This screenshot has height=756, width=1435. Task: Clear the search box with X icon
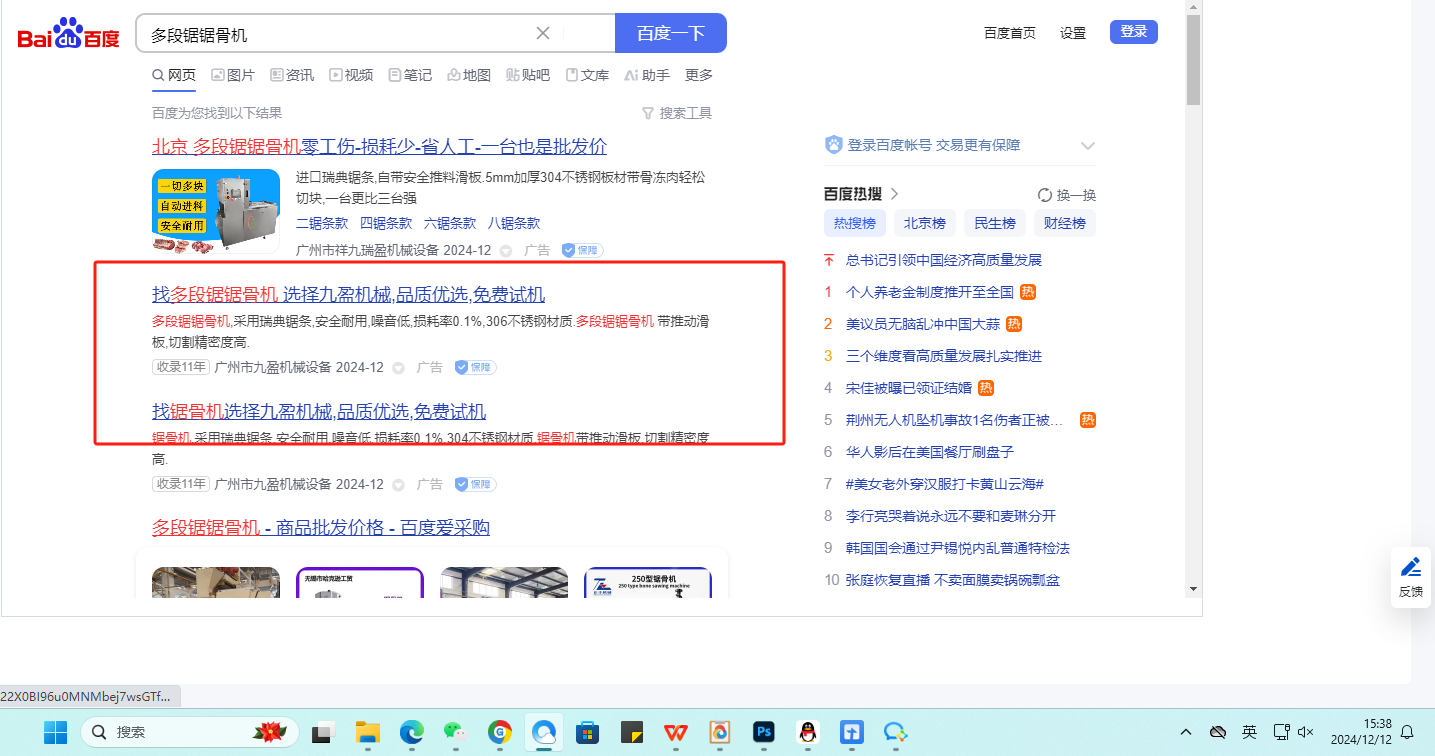click(x=543, y=33)
